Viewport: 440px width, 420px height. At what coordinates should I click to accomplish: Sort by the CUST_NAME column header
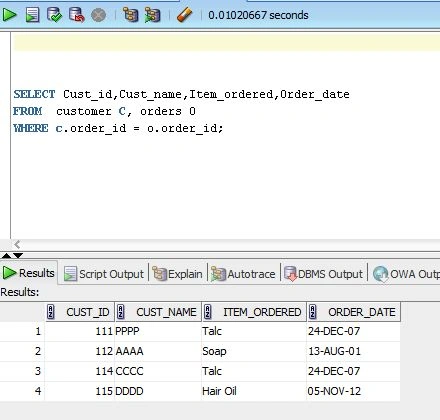(x=158, y=312)
